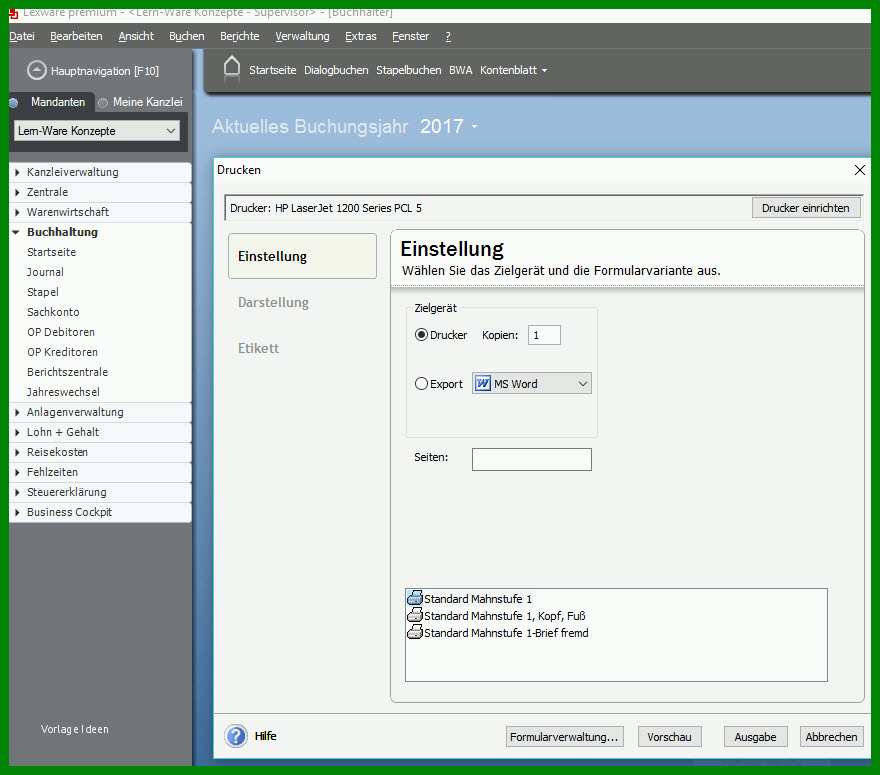Screen dimensions: 880x775
Task: Expand the Lohn + Gehalt tree node
Action: point(17,432)
